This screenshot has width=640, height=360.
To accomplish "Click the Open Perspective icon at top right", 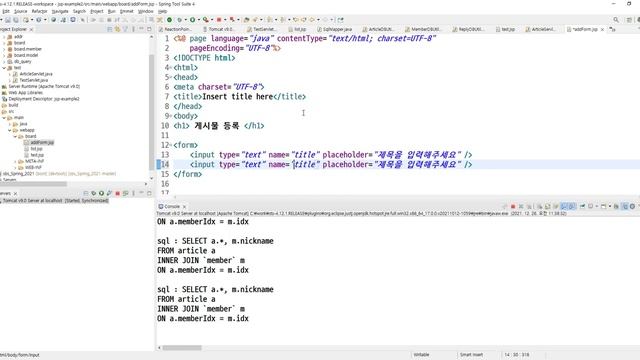I will pyautogui.click(x=629, y=20).
